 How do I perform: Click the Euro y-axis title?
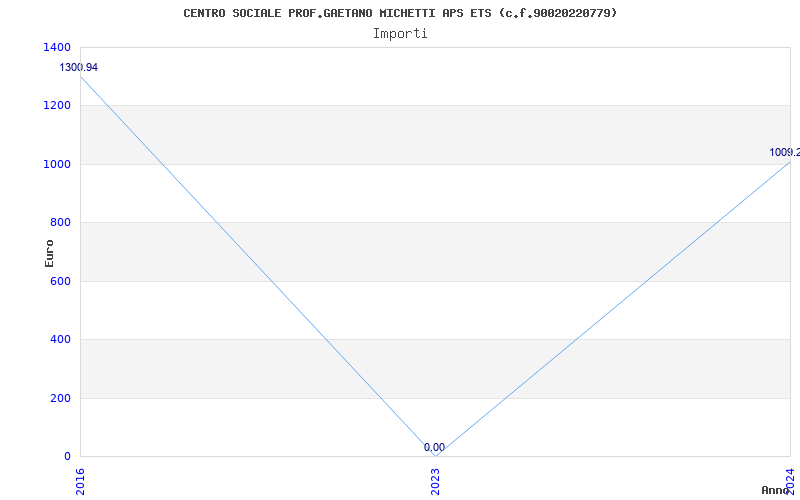(x=49, y=253)
